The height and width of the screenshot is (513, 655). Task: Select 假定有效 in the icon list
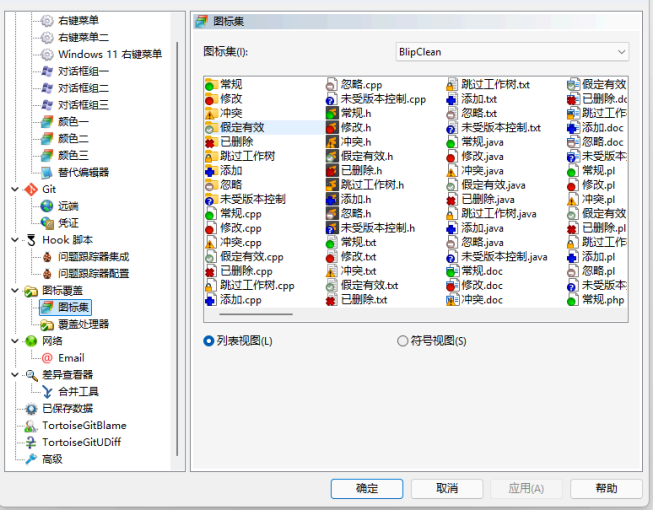tap(243, 128)
